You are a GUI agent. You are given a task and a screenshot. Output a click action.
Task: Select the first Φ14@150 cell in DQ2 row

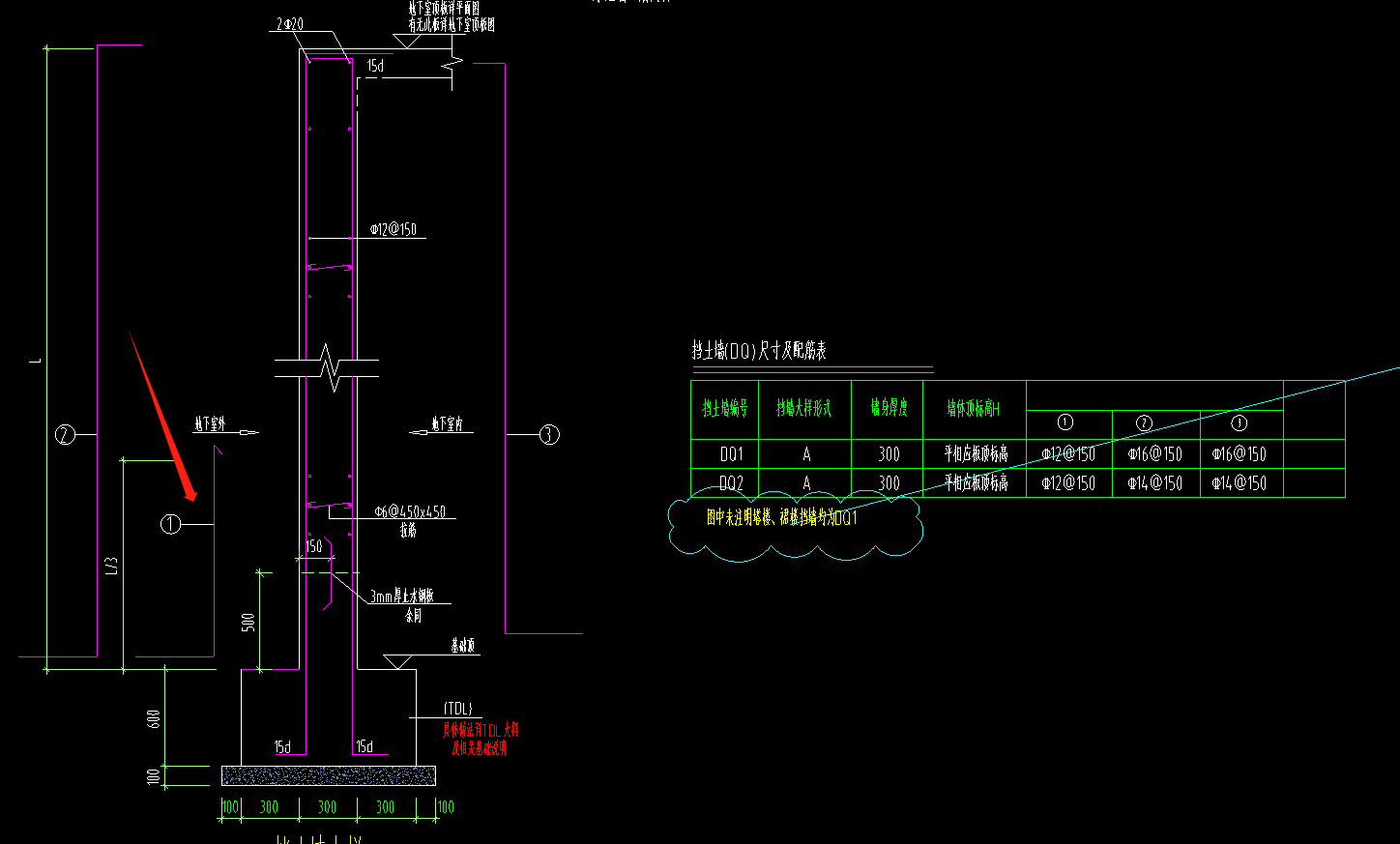coord(1155,483)
